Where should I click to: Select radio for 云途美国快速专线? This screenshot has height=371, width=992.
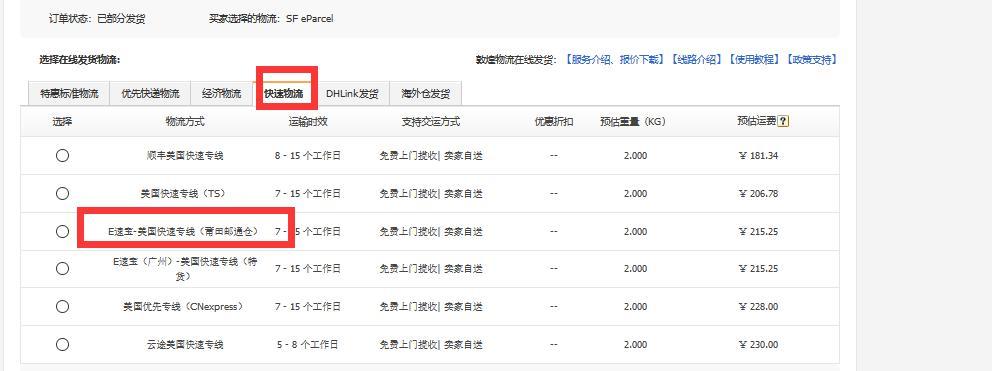[62, 344]
